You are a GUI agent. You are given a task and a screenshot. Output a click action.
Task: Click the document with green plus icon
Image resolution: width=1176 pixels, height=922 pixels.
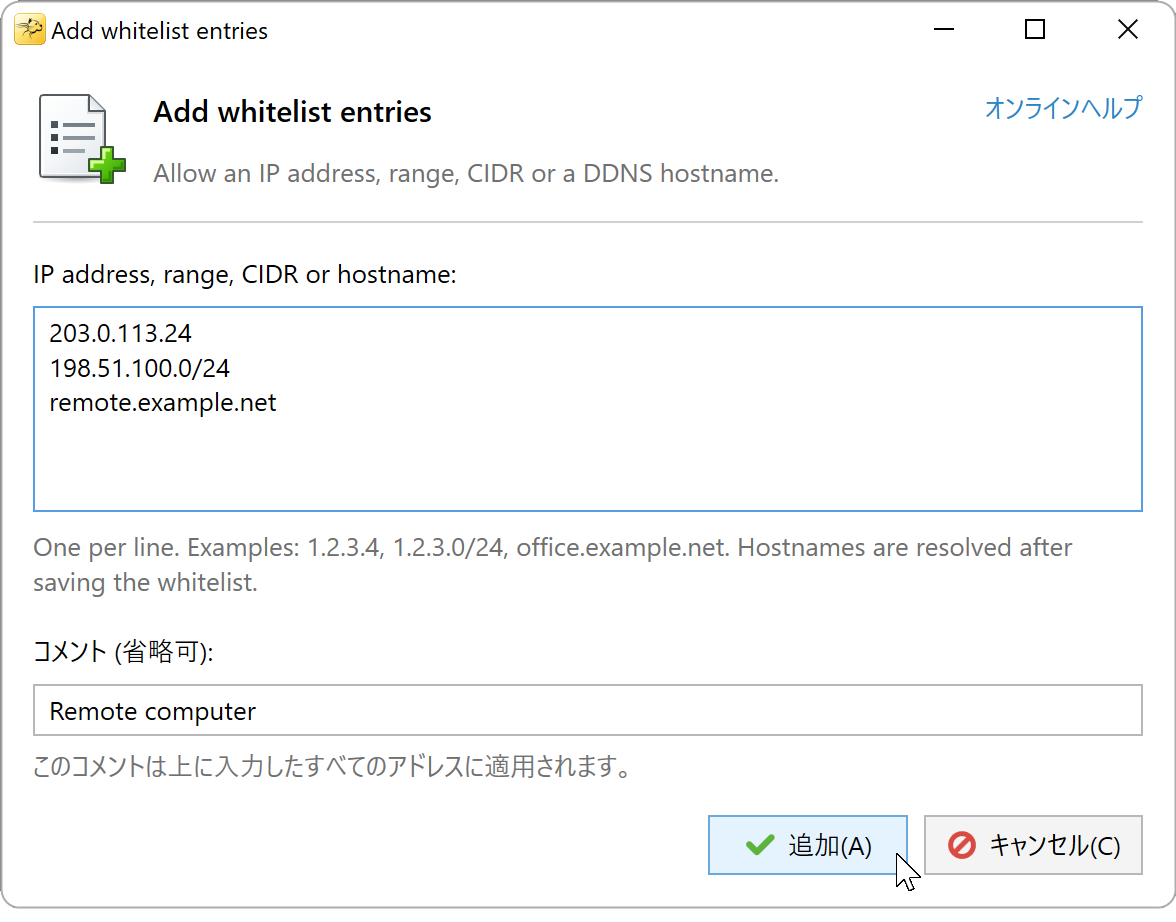[x=82, y=139]
